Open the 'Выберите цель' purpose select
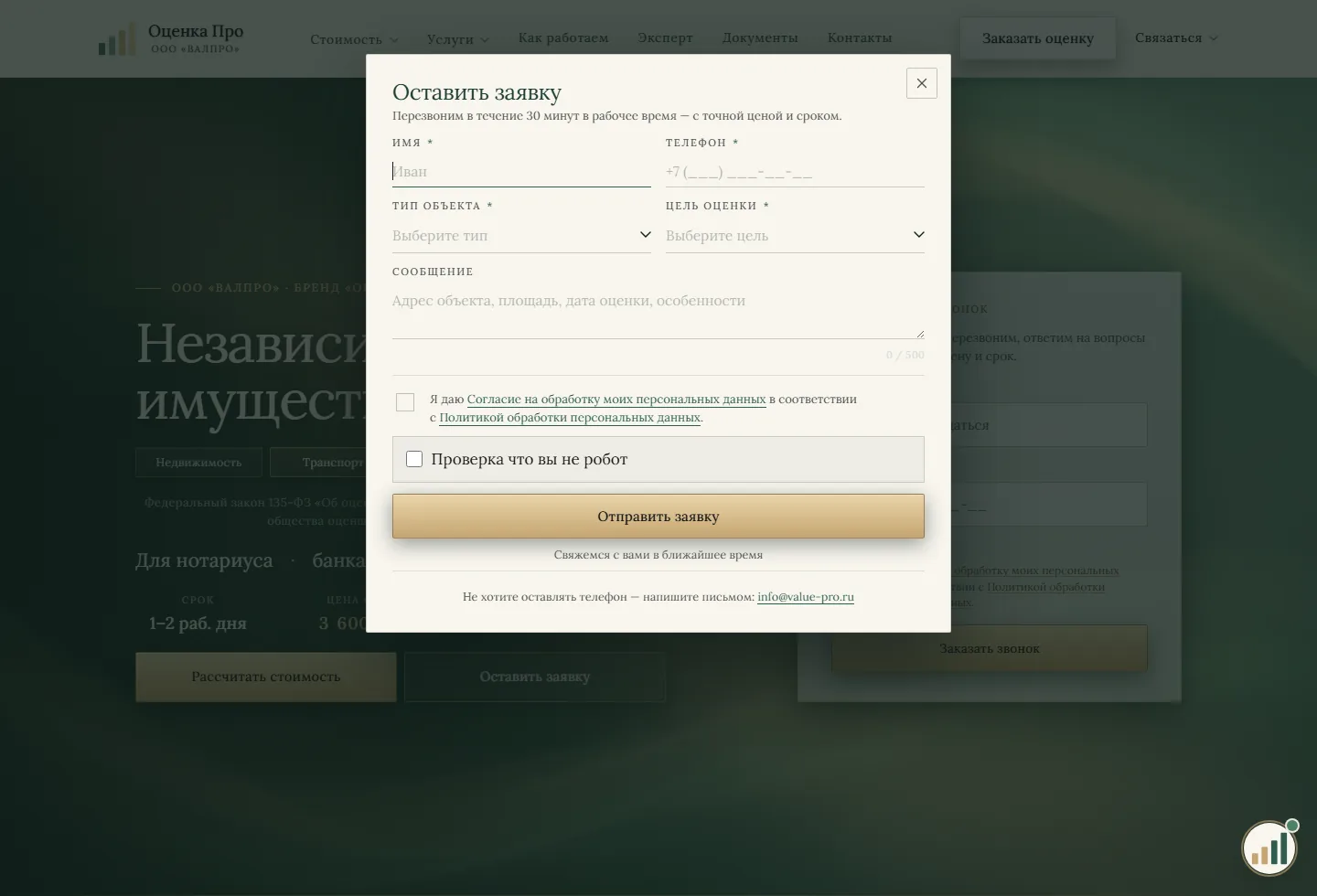This screenshot has width=1317, height=896. point(795,235)
